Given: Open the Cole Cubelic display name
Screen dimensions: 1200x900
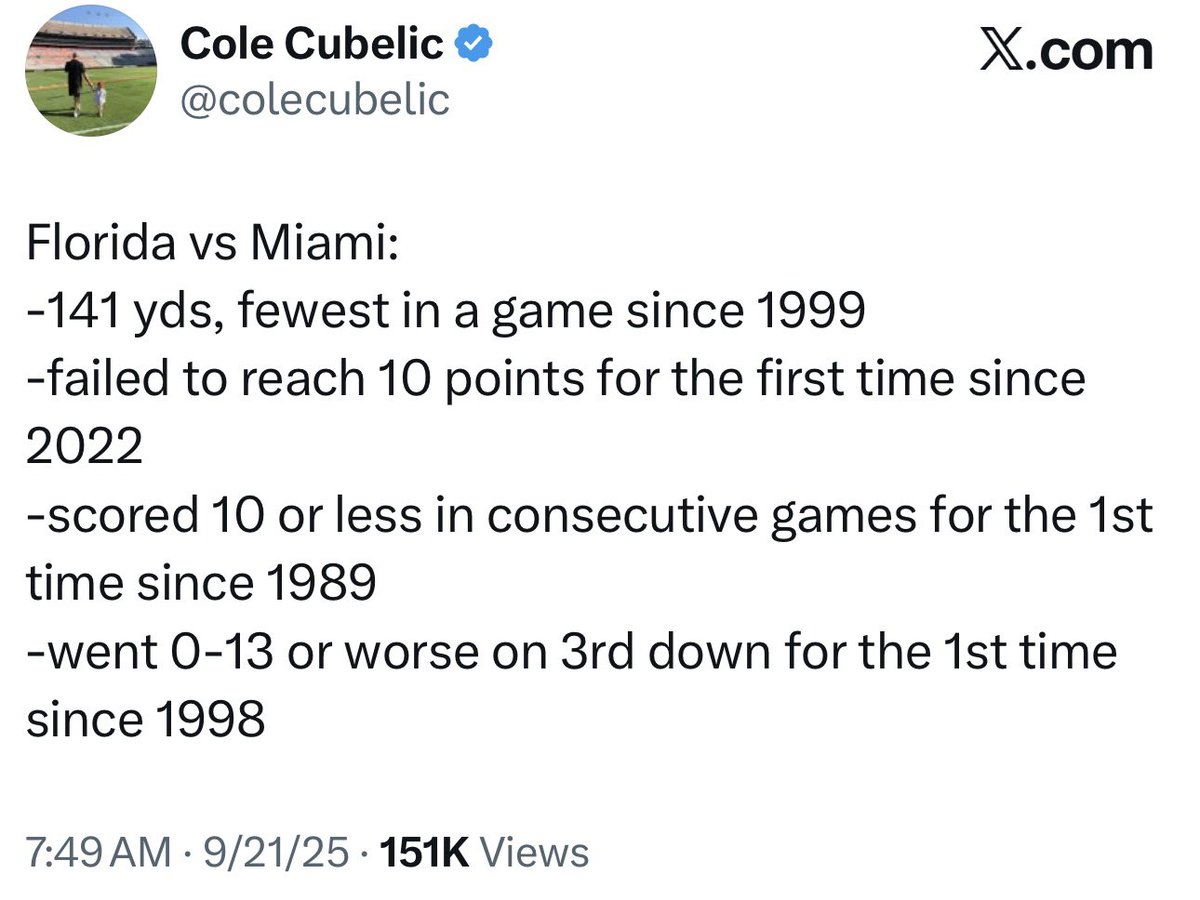Looking at the screenshot, I should click(x=312, y=44).
